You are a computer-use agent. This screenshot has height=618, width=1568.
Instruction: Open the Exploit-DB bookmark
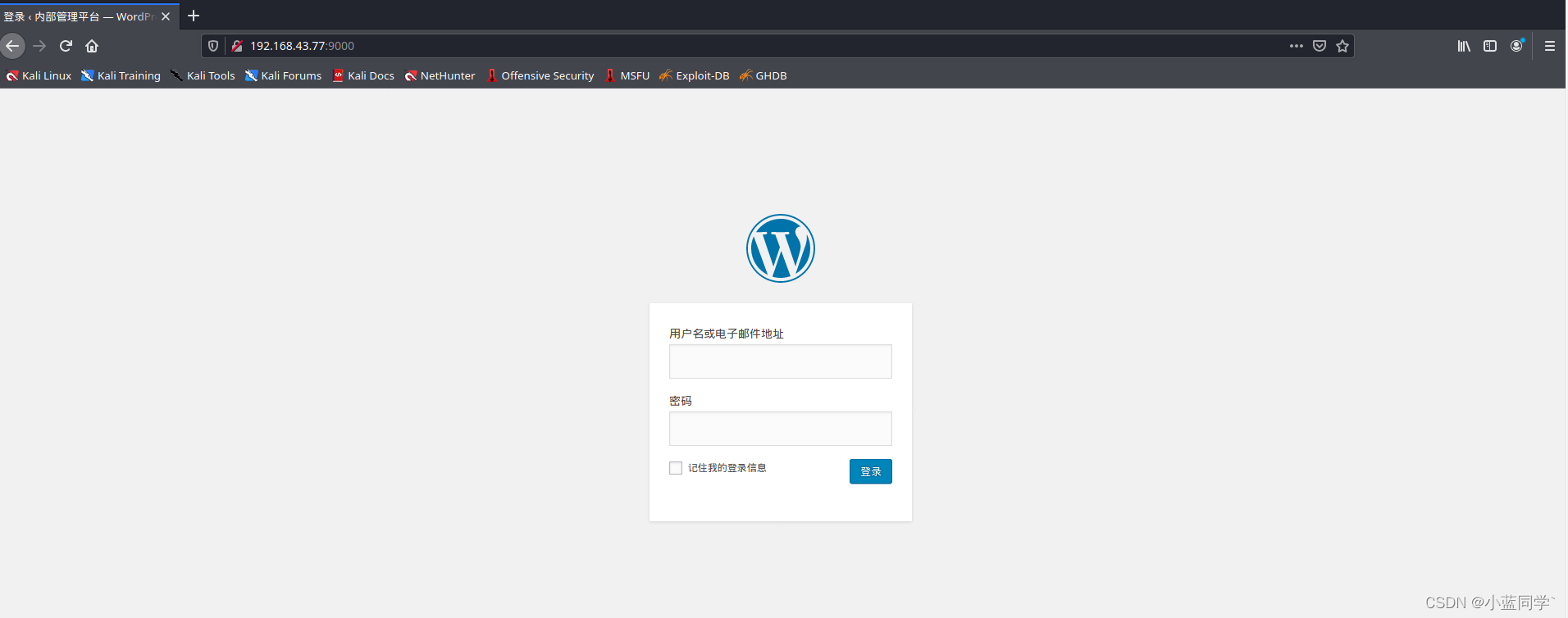(x=695, y=75)
